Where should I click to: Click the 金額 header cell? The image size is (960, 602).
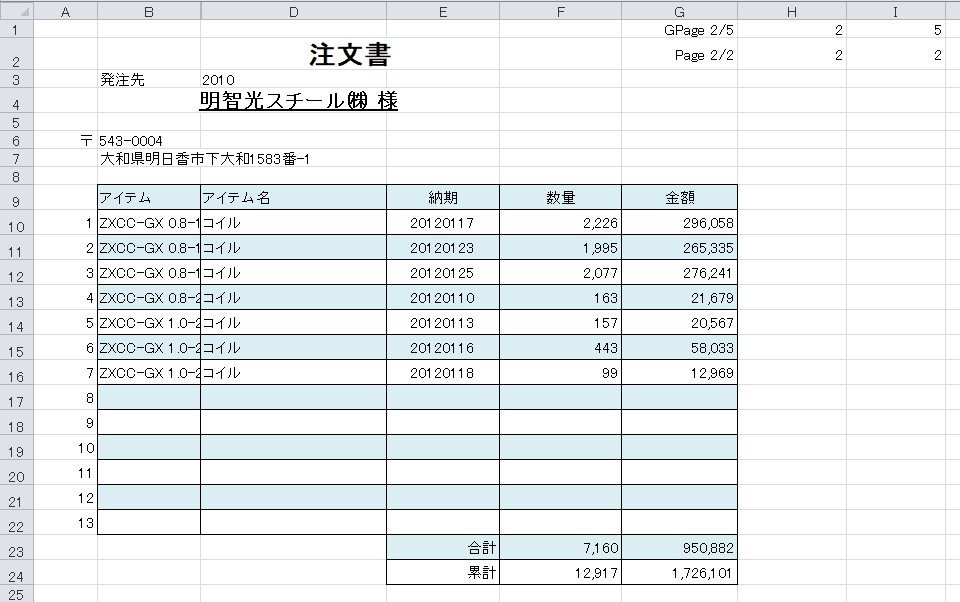pos(679,197)
